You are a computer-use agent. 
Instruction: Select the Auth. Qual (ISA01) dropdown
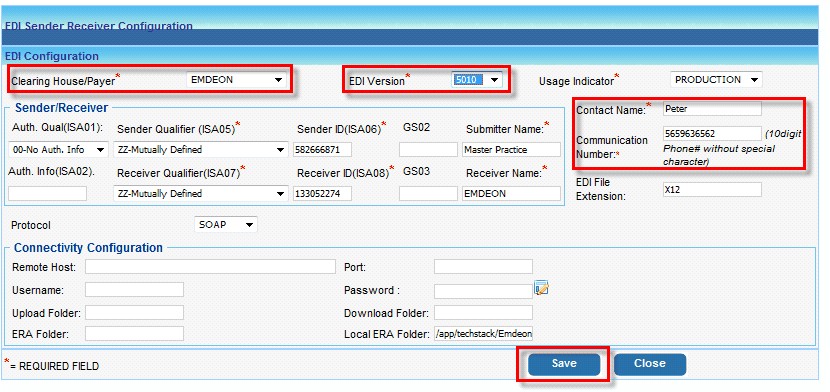[58, 150]
